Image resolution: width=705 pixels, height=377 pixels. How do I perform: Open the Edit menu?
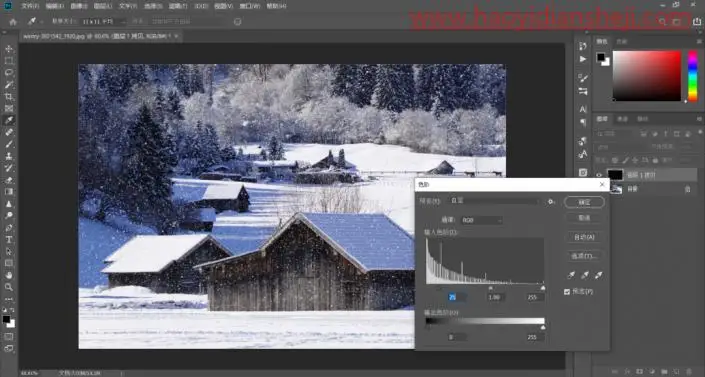click(x=55, y=6)
